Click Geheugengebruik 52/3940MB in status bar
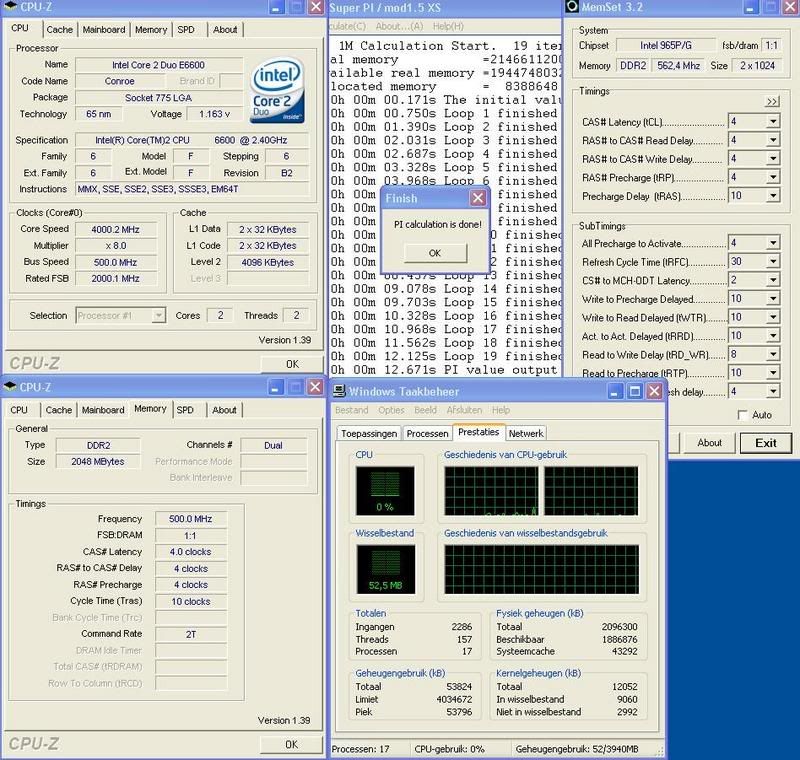The height and width of the screenshot is (760, 800). (x=577, y=749)
